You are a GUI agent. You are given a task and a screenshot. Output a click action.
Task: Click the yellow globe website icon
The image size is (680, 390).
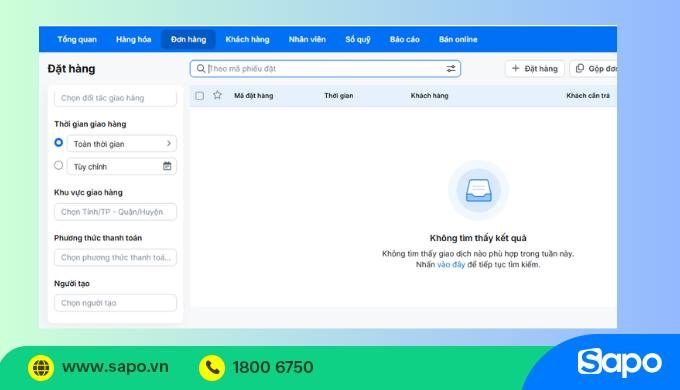(41, 367)
